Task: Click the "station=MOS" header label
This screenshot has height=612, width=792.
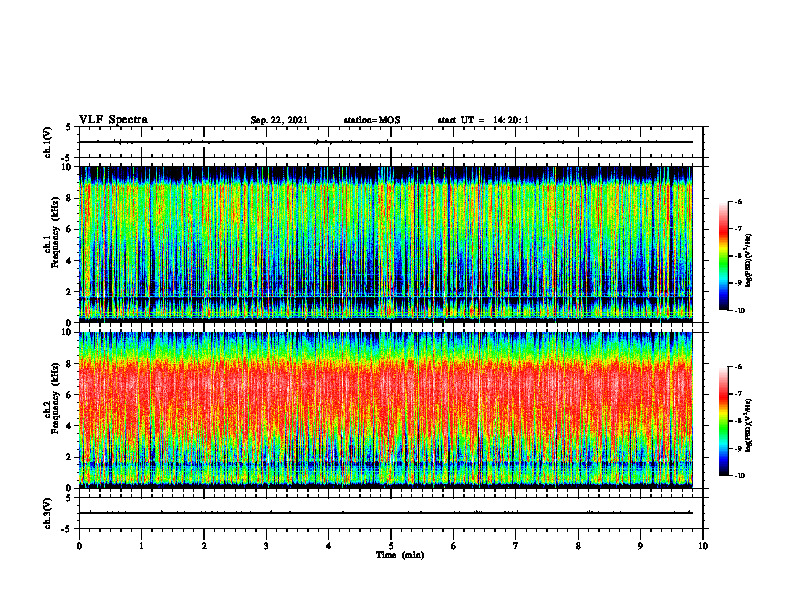Action: 372,120
